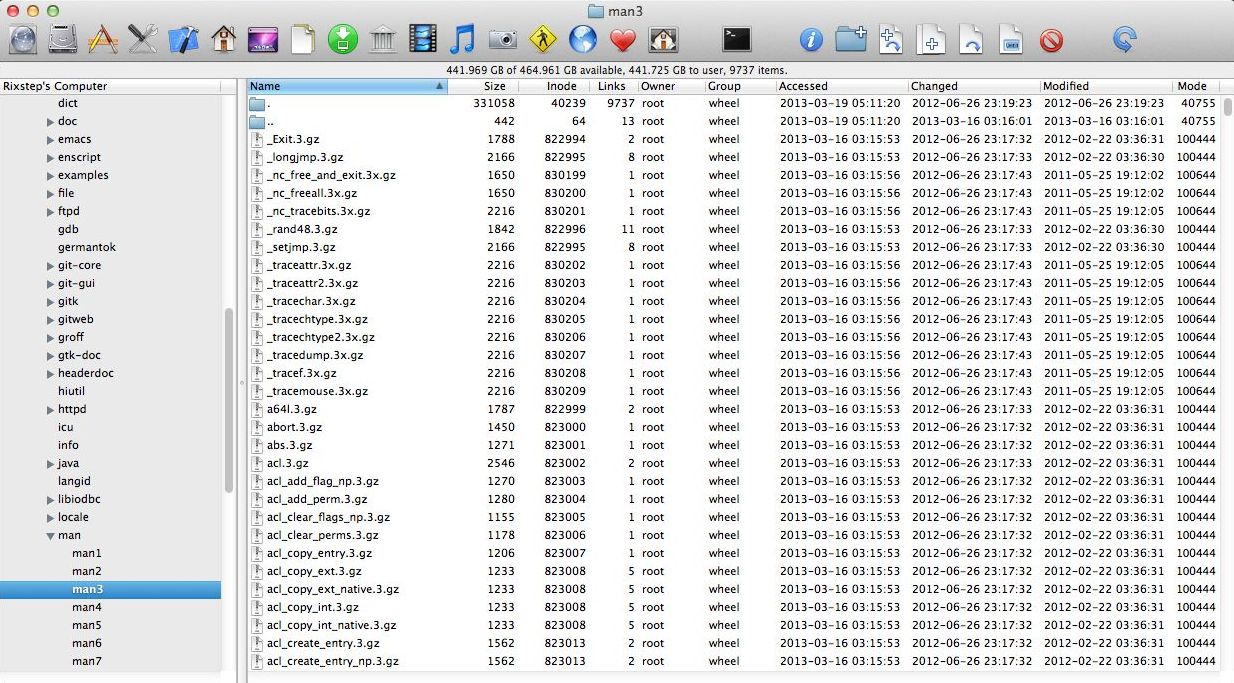Select file _tracemouse.3x.gz
The width and height of the screenshot is (1234, 683).
pos(733,391)
